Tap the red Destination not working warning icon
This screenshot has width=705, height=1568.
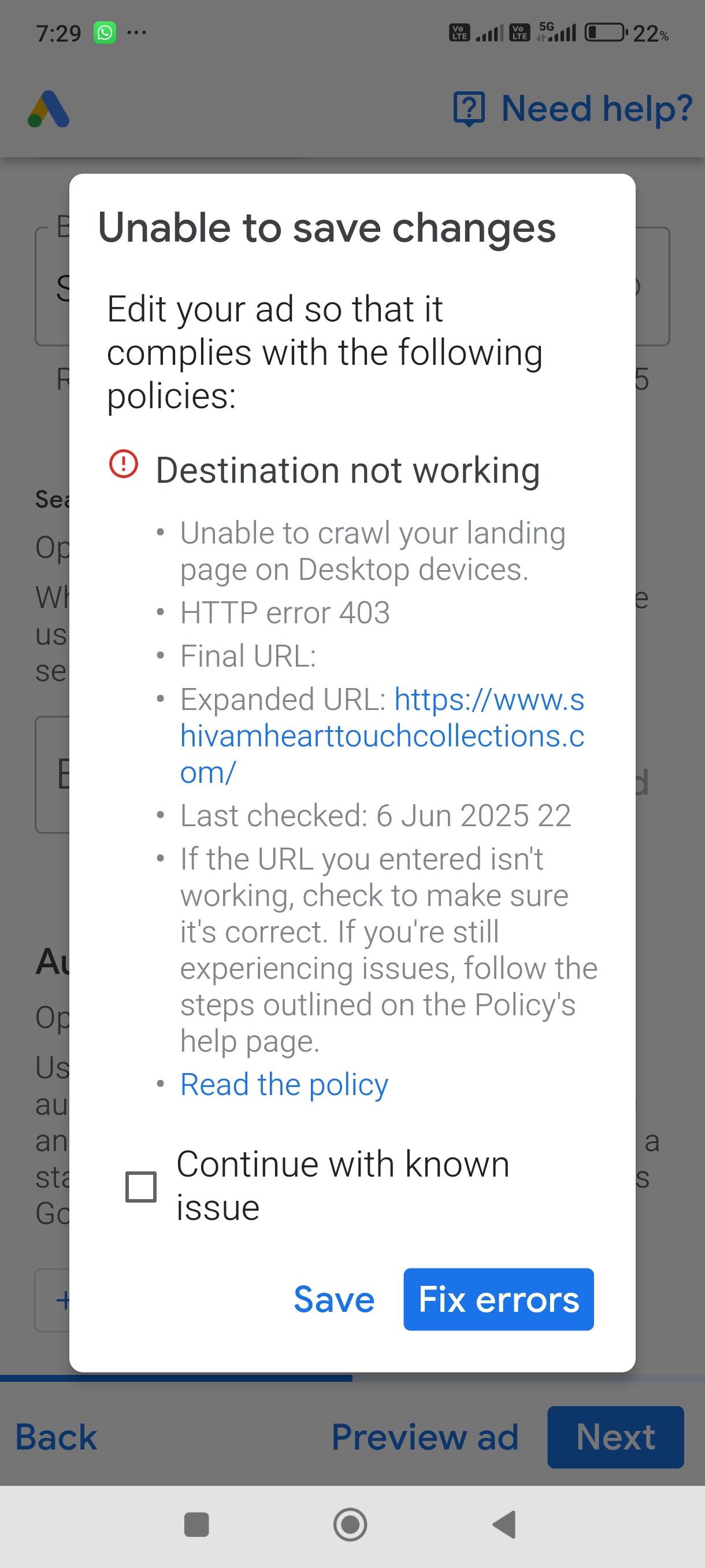[124, 464]
